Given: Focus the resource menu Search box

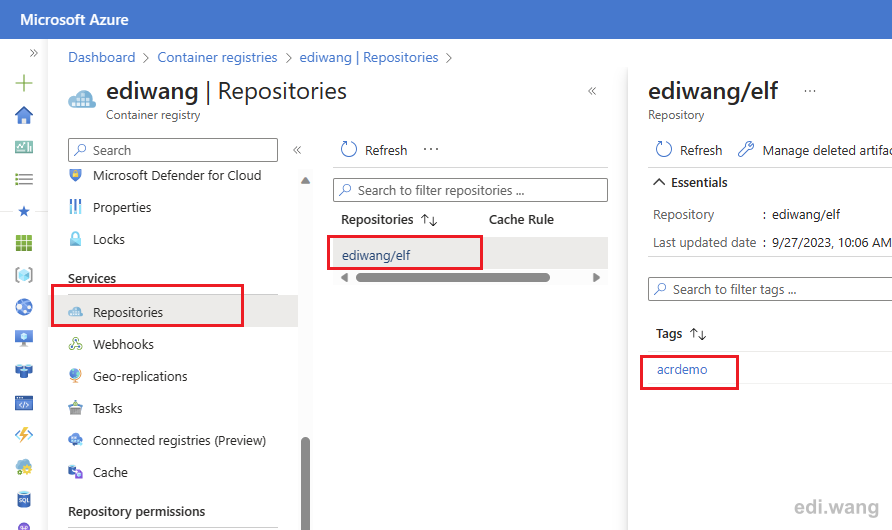Looking at the screenshot, I should [173, 150].
